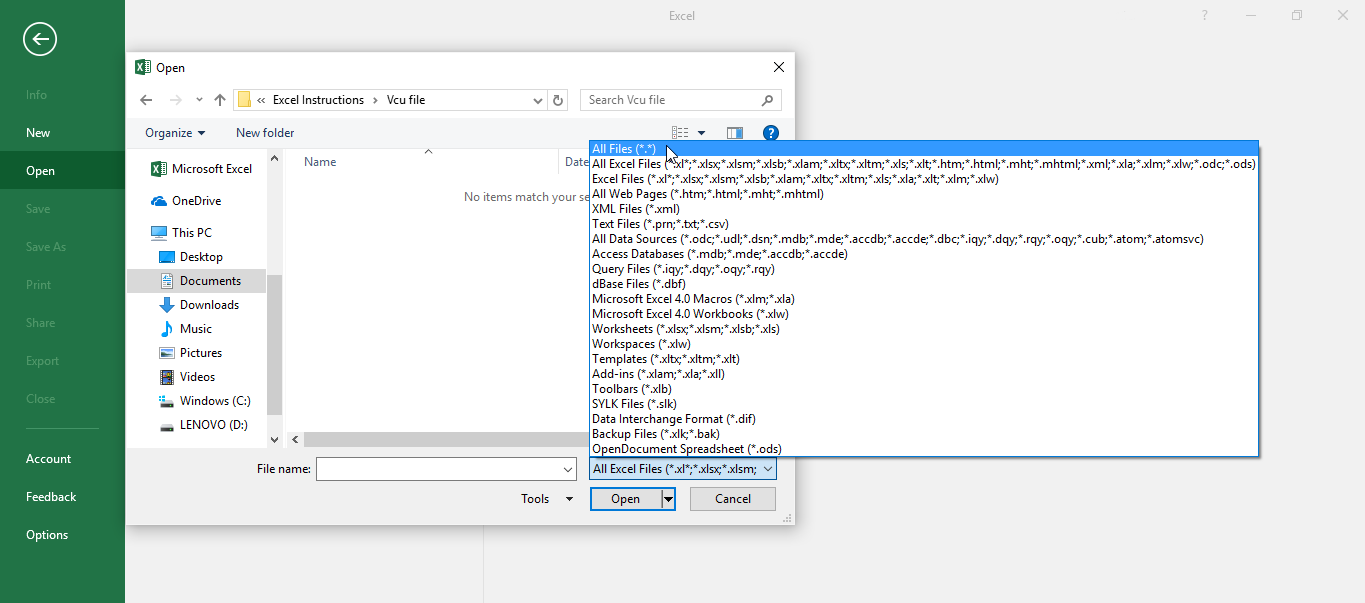Collapse the file type combo box
This screenshot has width=1365, height=603.
[x=767, y=469]
